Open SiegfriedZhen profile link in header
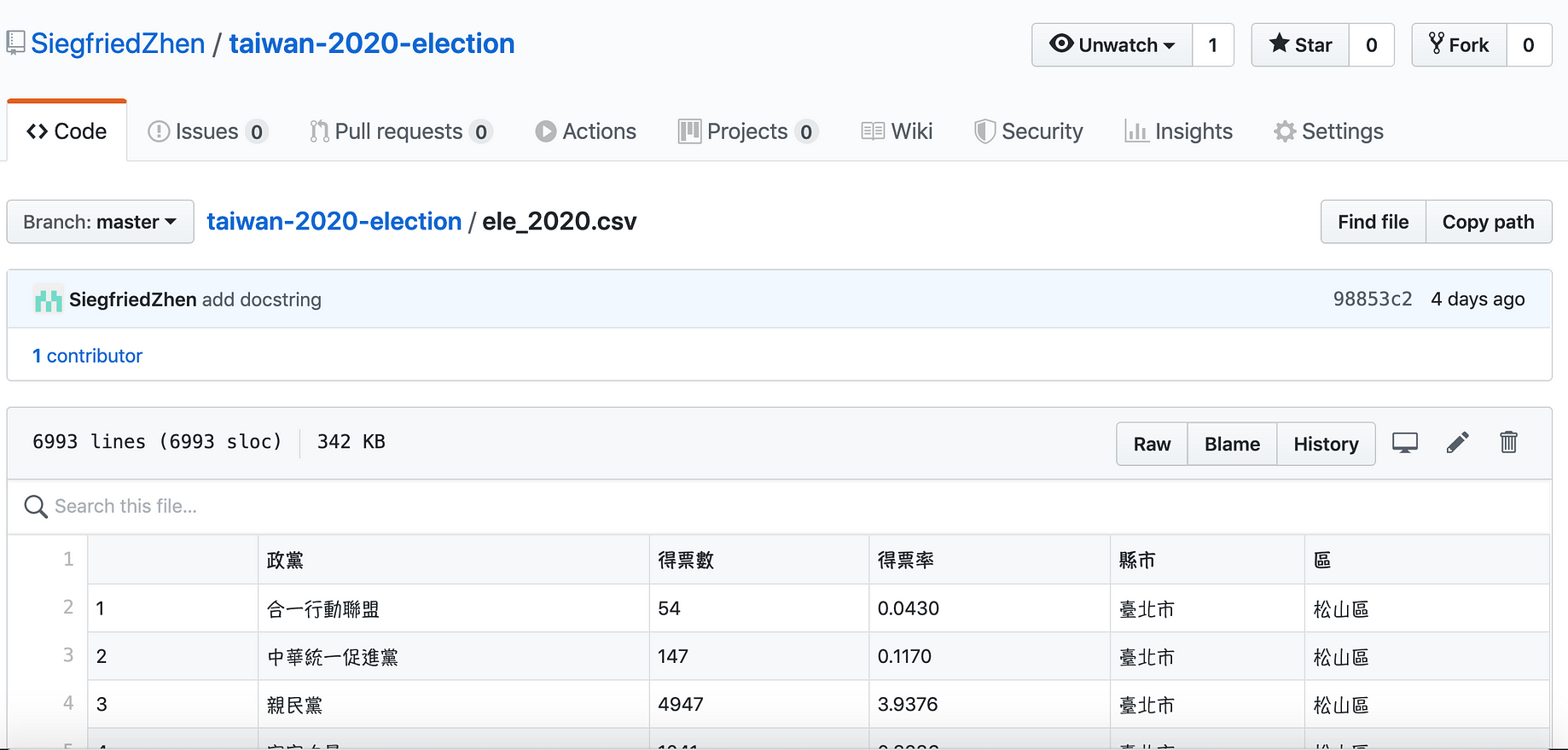 click(x=118, y=44)
